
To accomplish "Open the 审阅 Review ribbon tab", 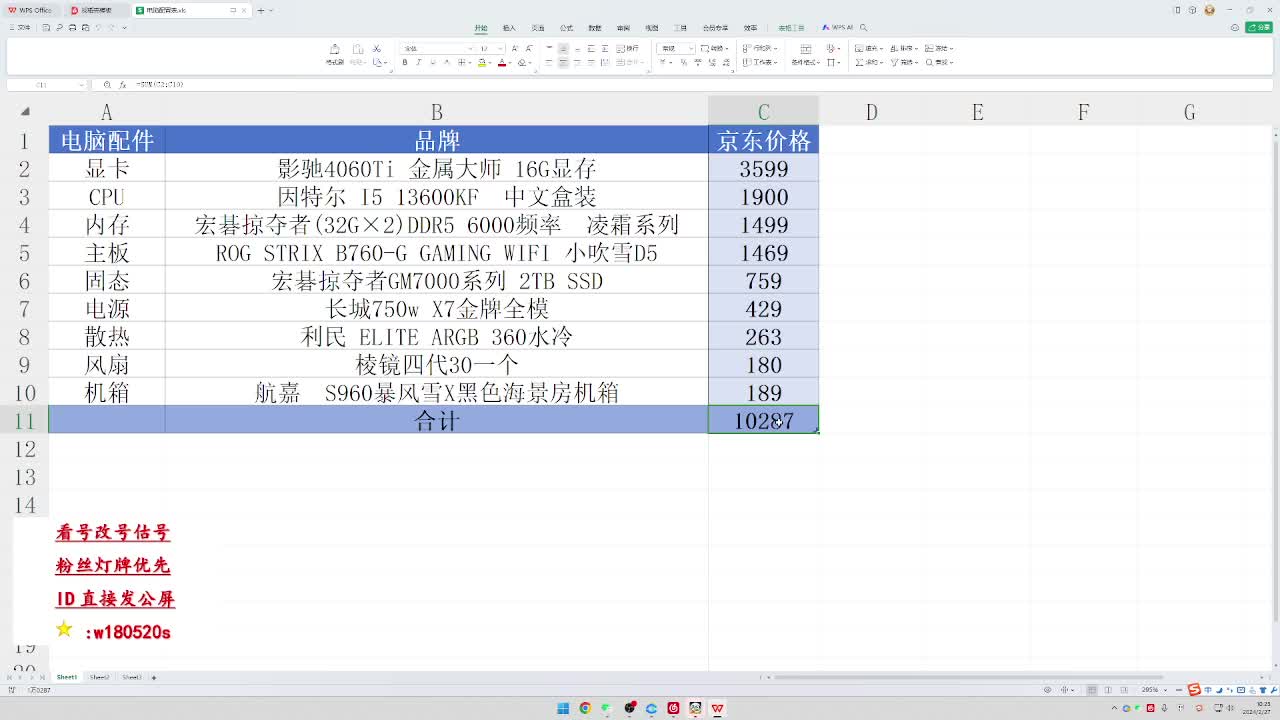I will pos(623,28).
